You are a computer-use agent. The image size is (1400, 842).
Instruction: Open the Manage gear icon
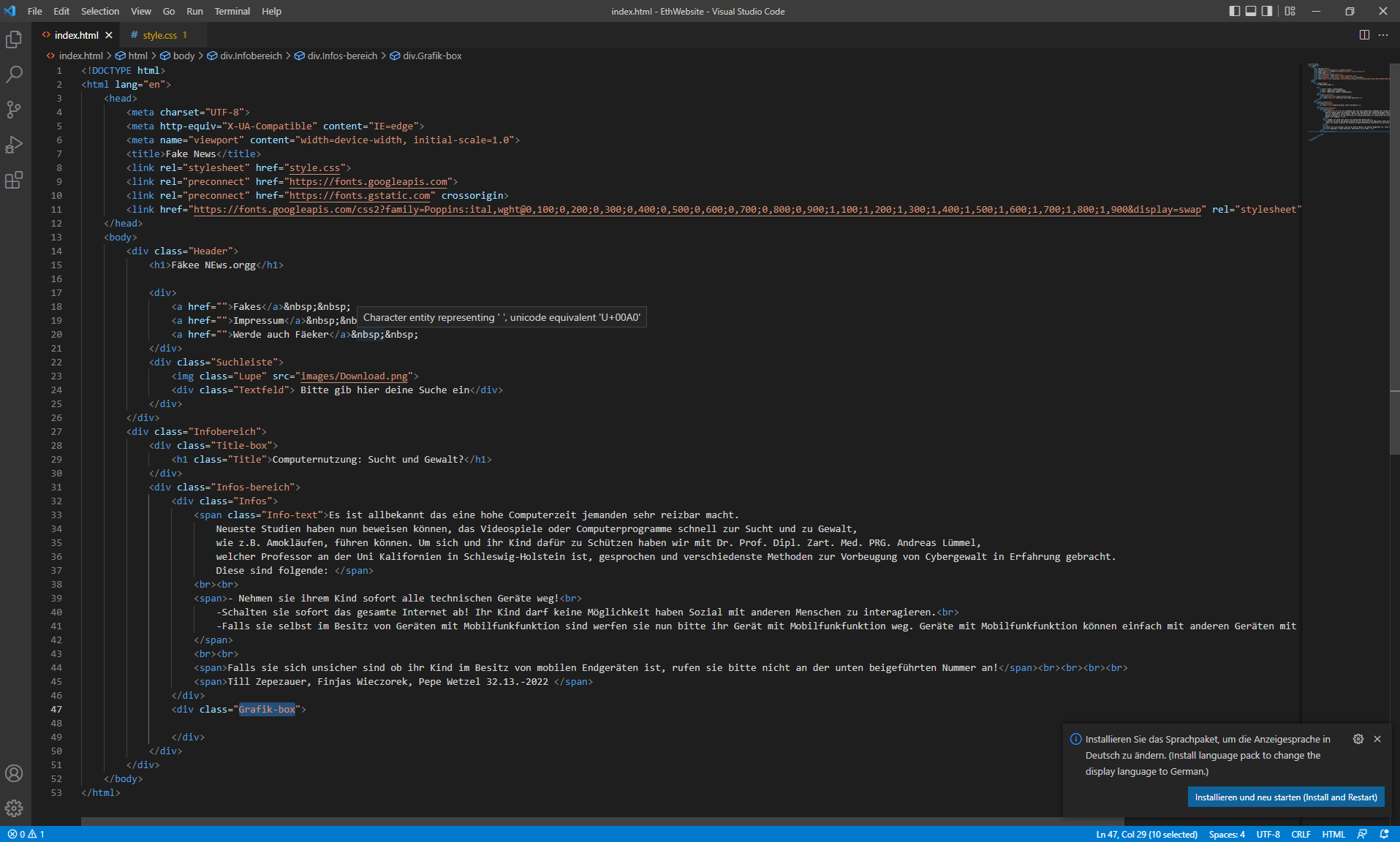tap(14, 808)
